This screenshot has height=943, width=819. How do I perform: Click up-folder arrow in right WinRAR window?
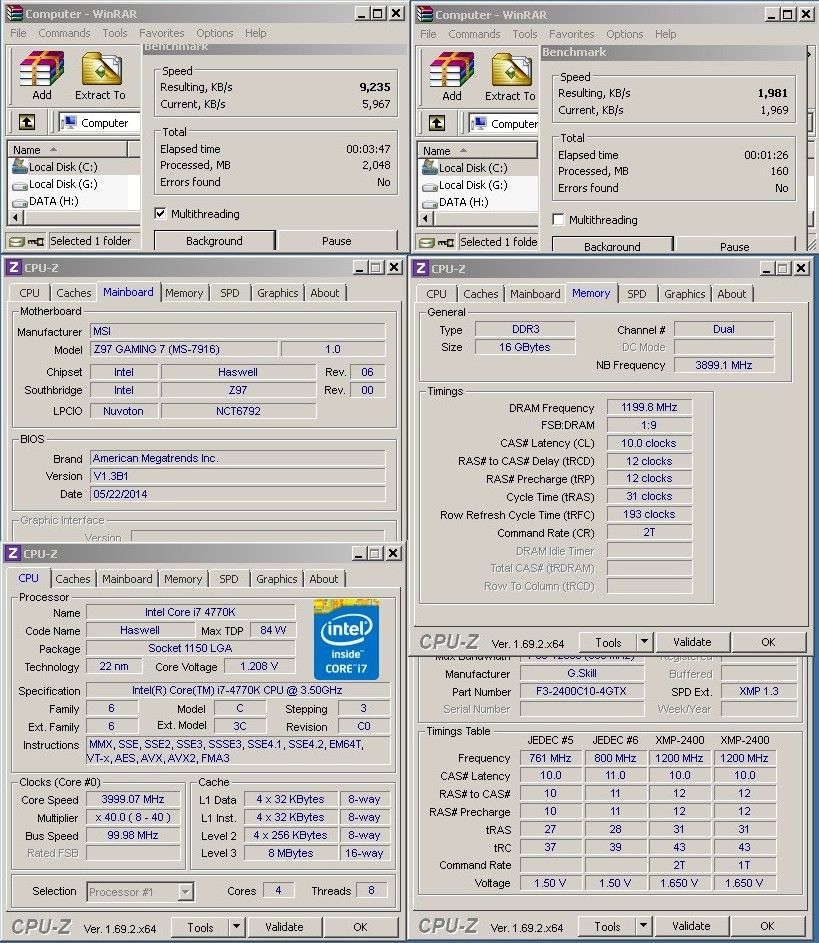(436, 123)
